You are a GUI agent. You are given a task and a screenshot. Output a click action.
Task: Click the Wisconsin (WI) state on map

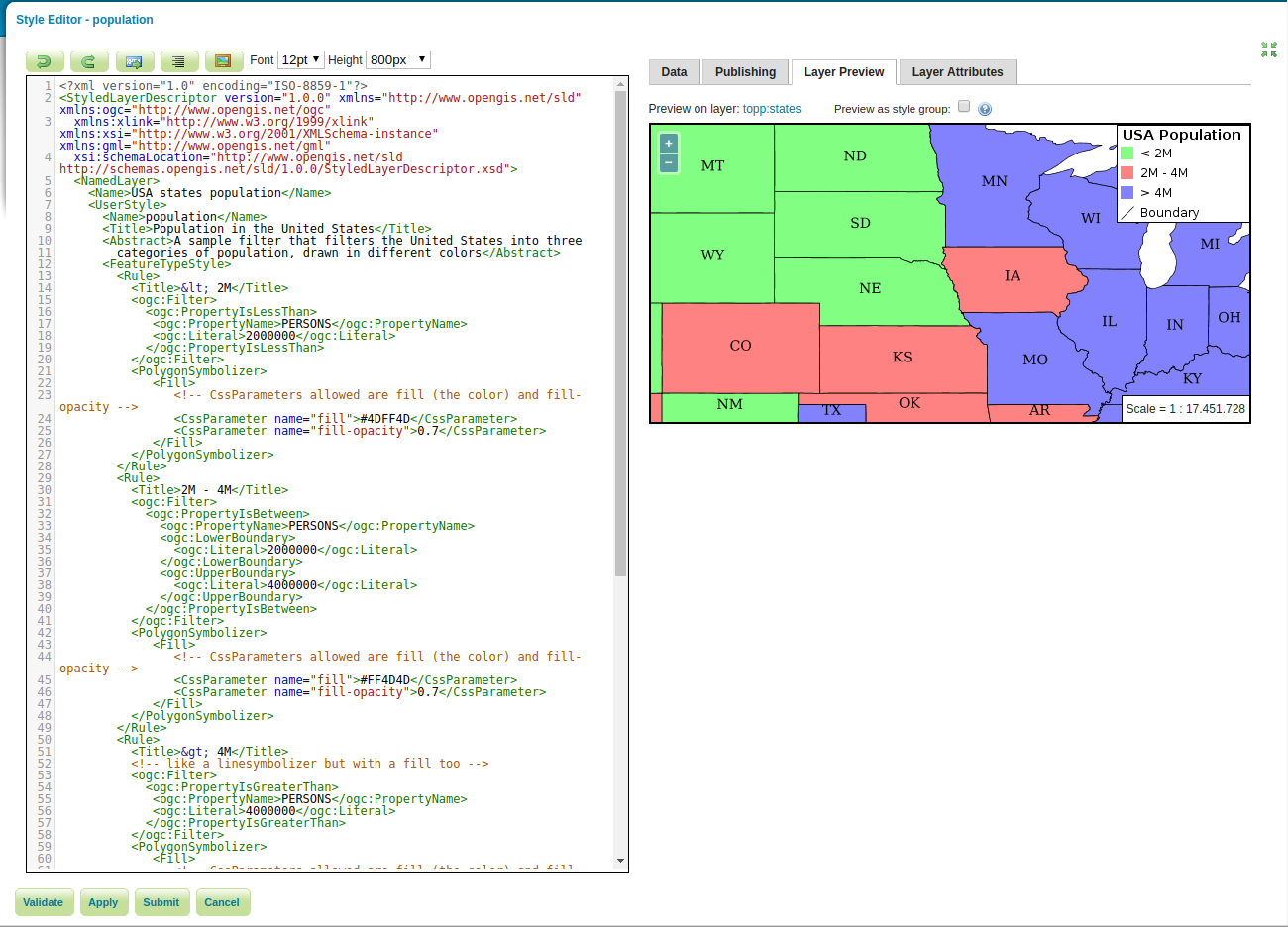1090,219
